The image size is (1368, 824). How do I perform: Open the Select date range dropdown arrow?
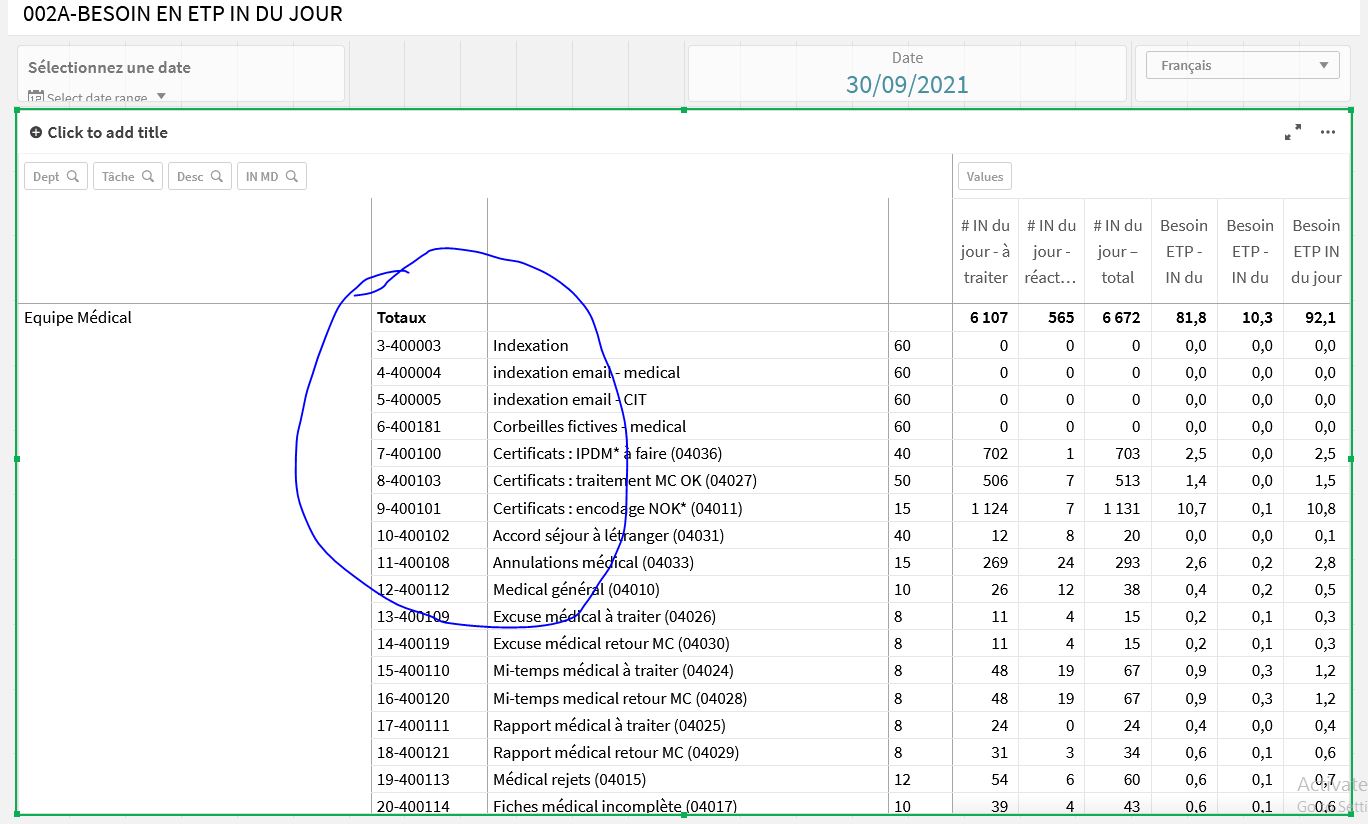(x=161, y=97)
